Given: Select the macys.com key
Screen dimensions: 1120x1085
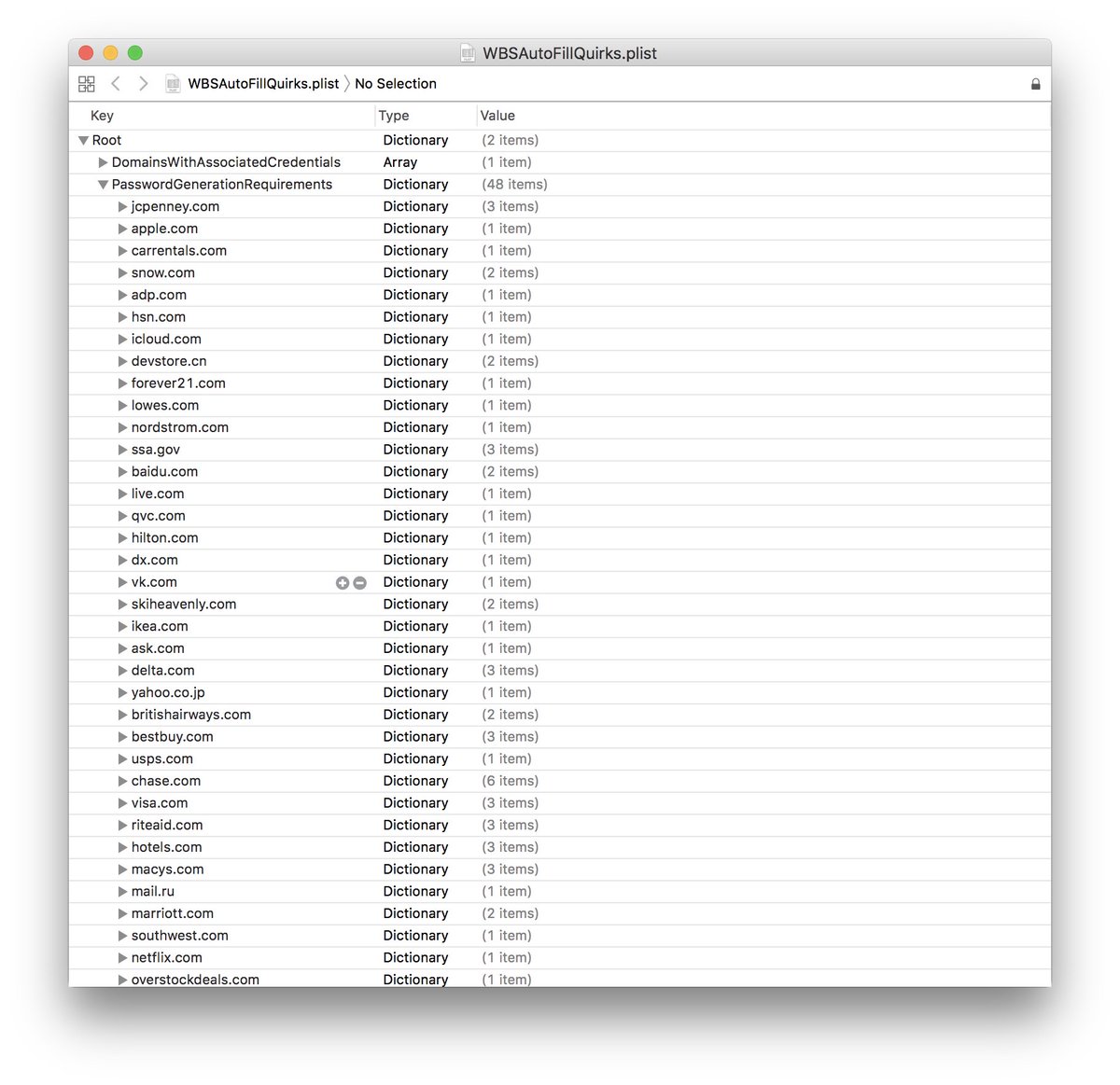Looking at the screenshot, I should pyautogui.click(x=168, y=869).
